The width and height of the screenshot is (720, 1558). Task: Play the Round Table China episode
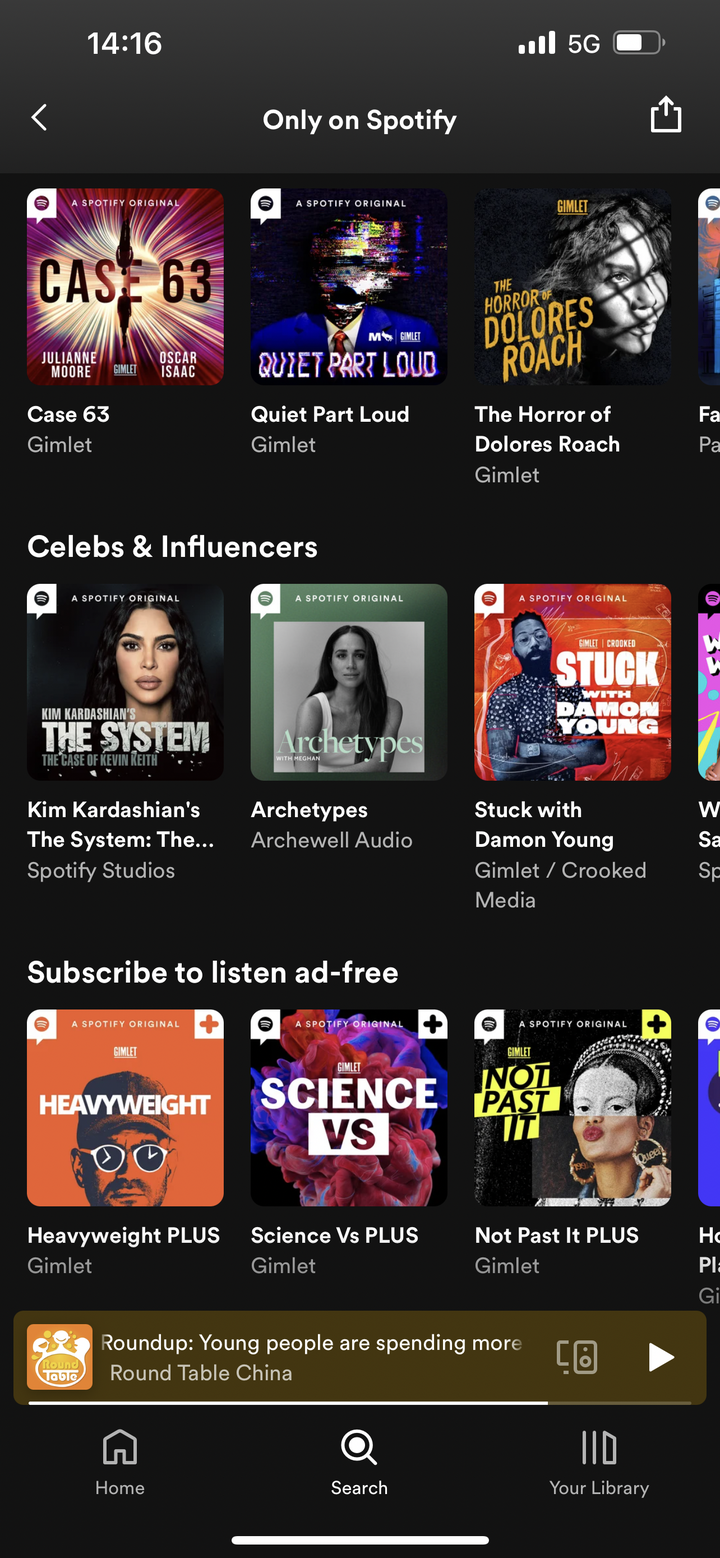(x=660, y=1357)
